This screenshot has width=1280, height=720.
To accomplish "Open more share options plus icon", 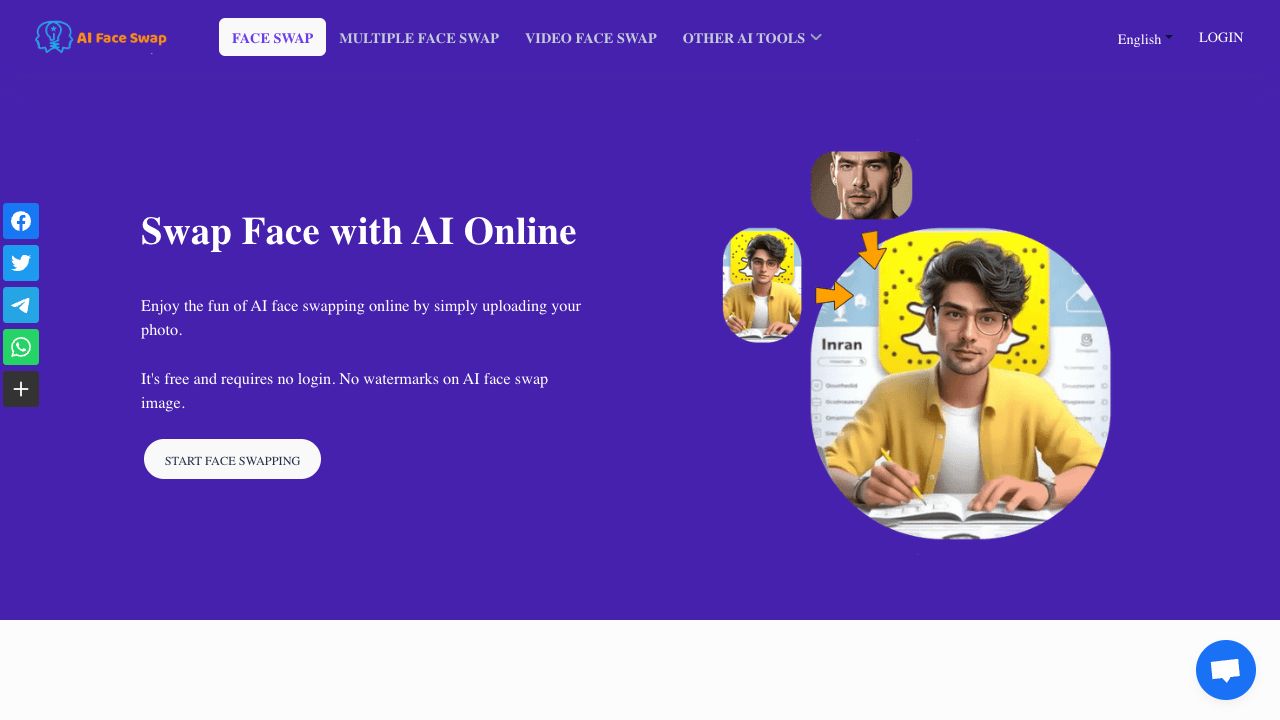I will pyautogui.click(x=21, y=389).
